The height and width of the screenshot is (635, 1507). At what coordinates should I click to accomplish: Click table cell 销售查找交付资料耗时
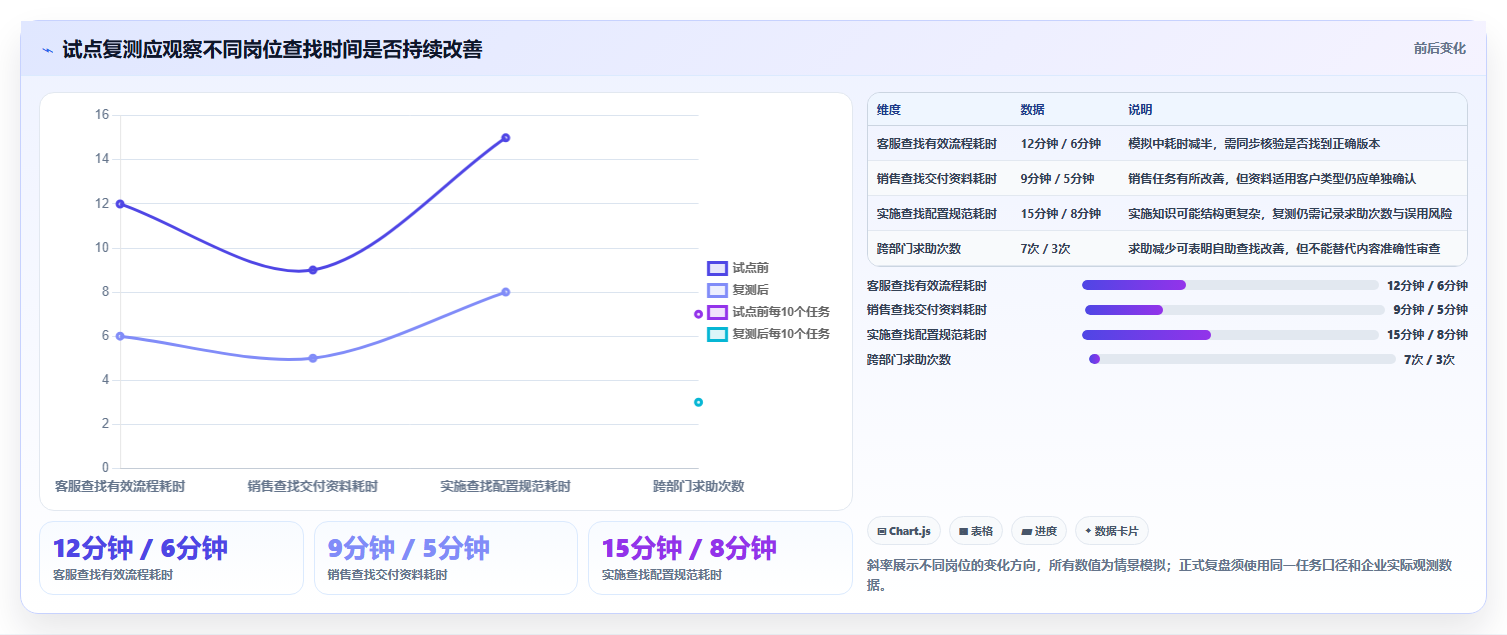tap(937, 179)
